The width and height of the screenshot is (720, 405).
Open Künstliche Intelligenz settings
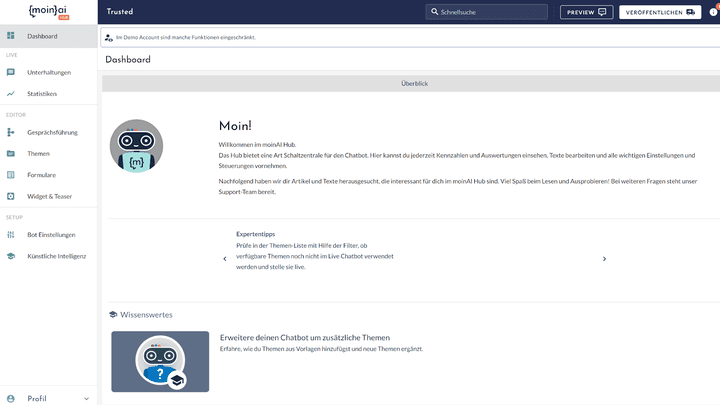49,256
